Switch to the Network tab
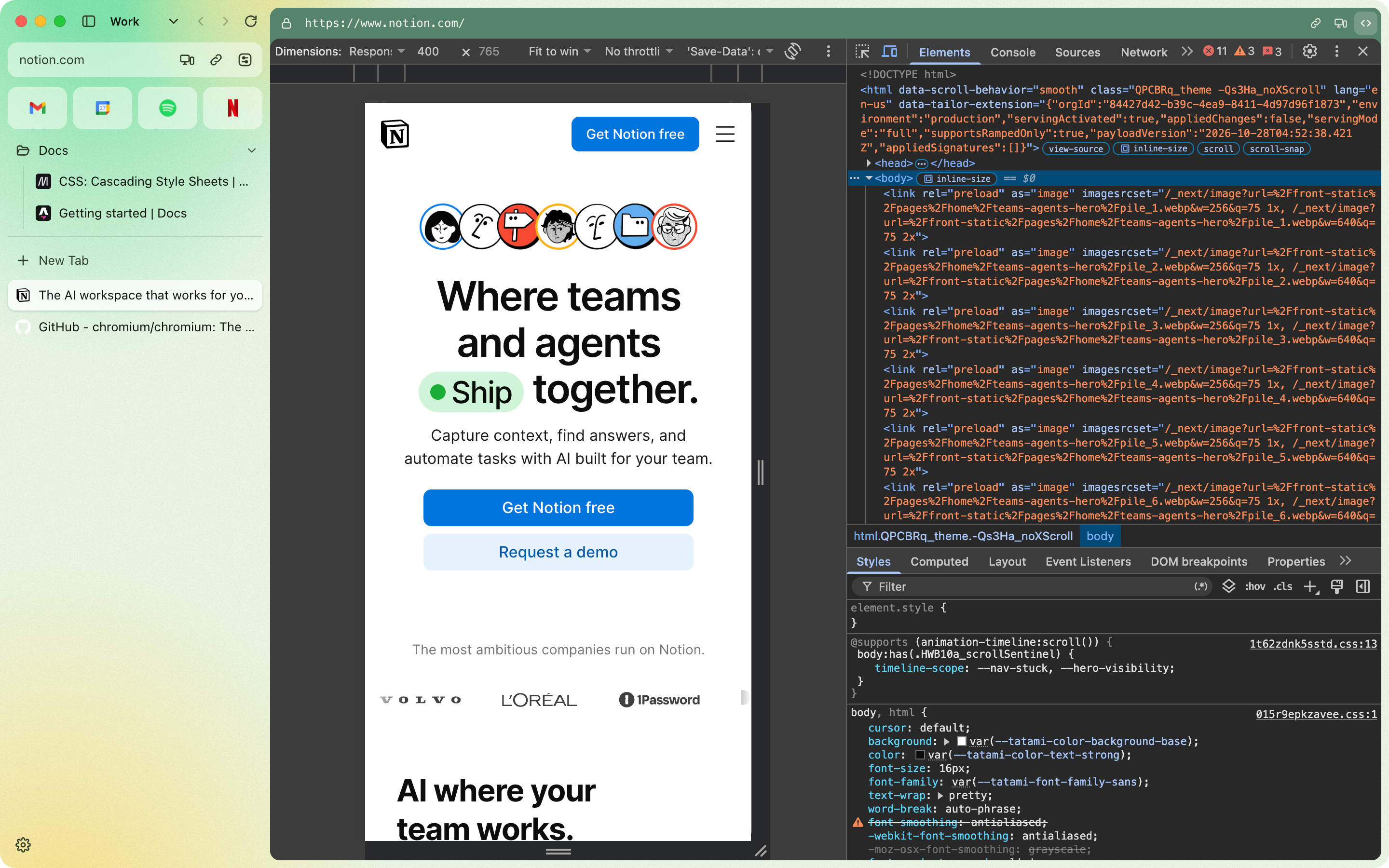Viewport: 1389px width, 868px height. (1144, 52)
